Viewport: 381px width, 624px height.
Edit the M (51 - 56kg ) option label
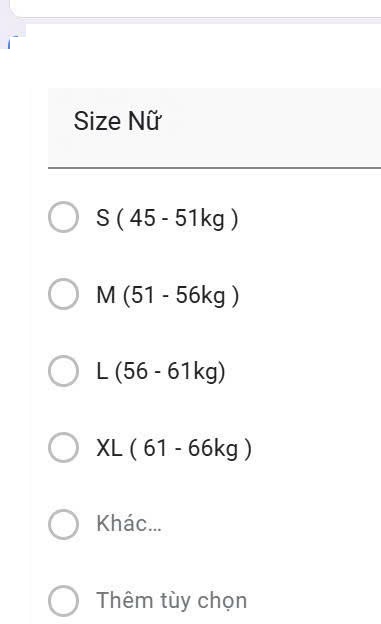tap(168, 295)
